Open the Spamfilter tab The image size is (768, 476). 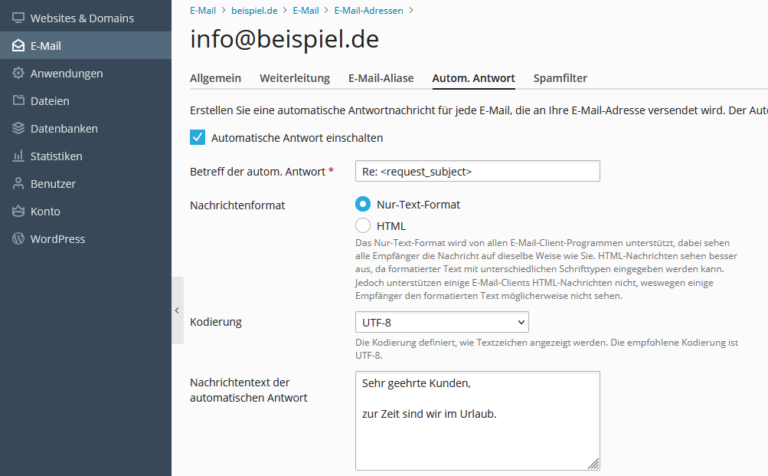point(560,78)
